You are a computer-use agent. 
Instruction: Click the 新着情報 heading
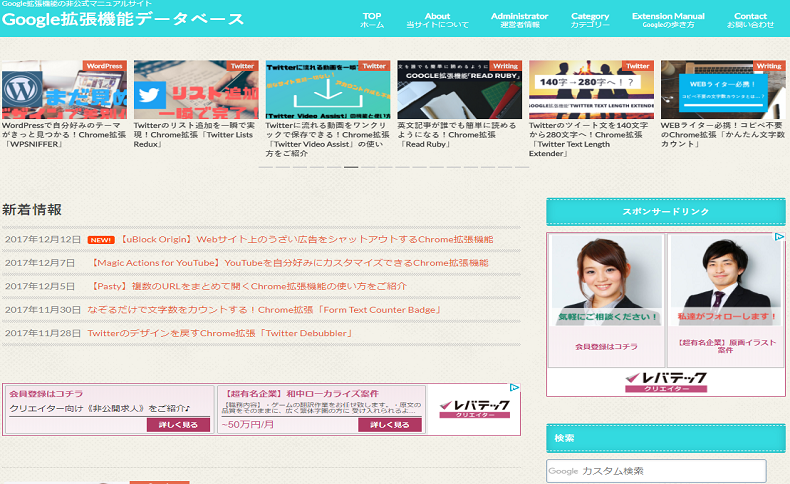tap(32, 210)
